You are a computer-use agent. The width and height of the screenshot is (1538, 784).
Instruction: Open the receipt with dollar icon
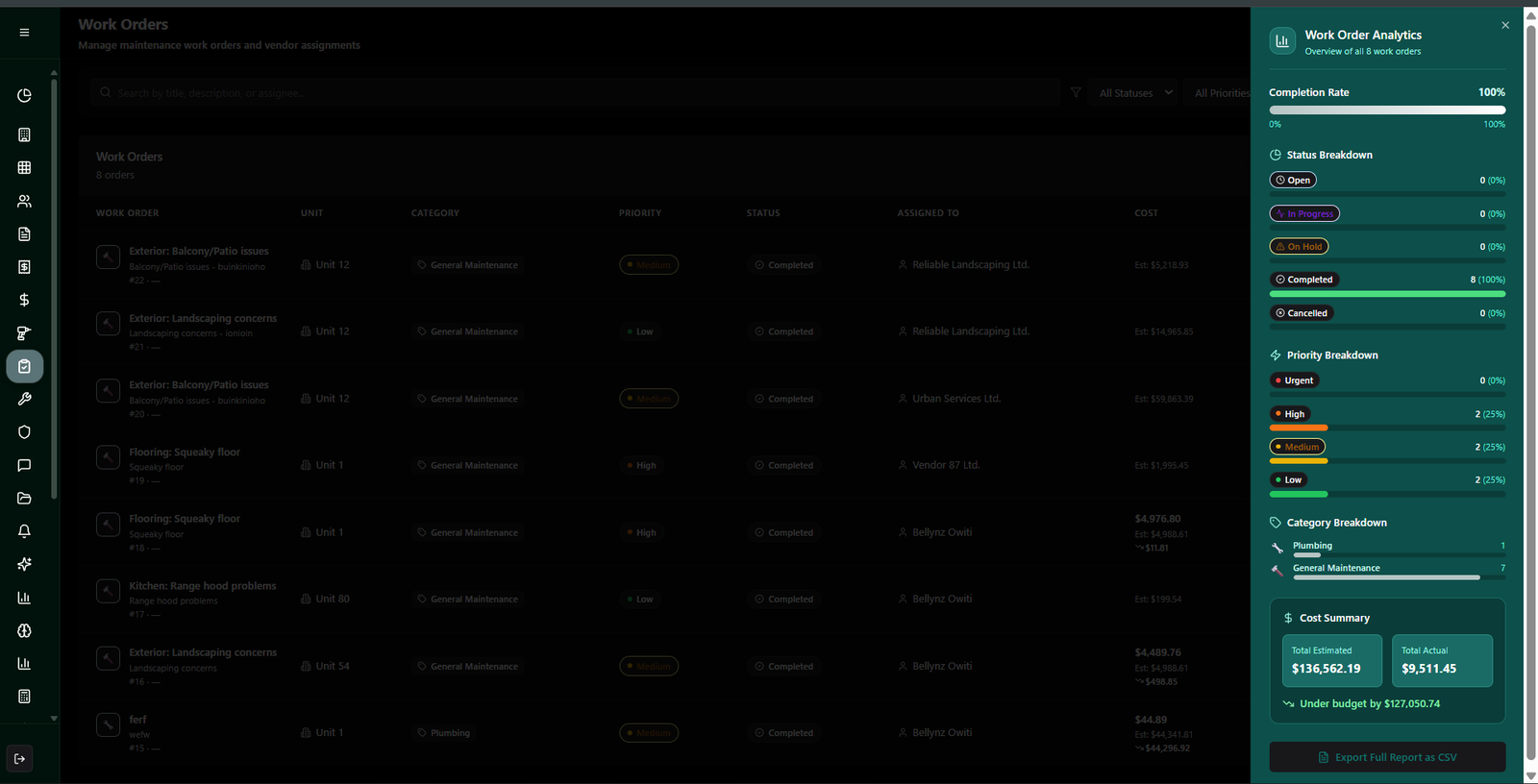pos(24,267)
